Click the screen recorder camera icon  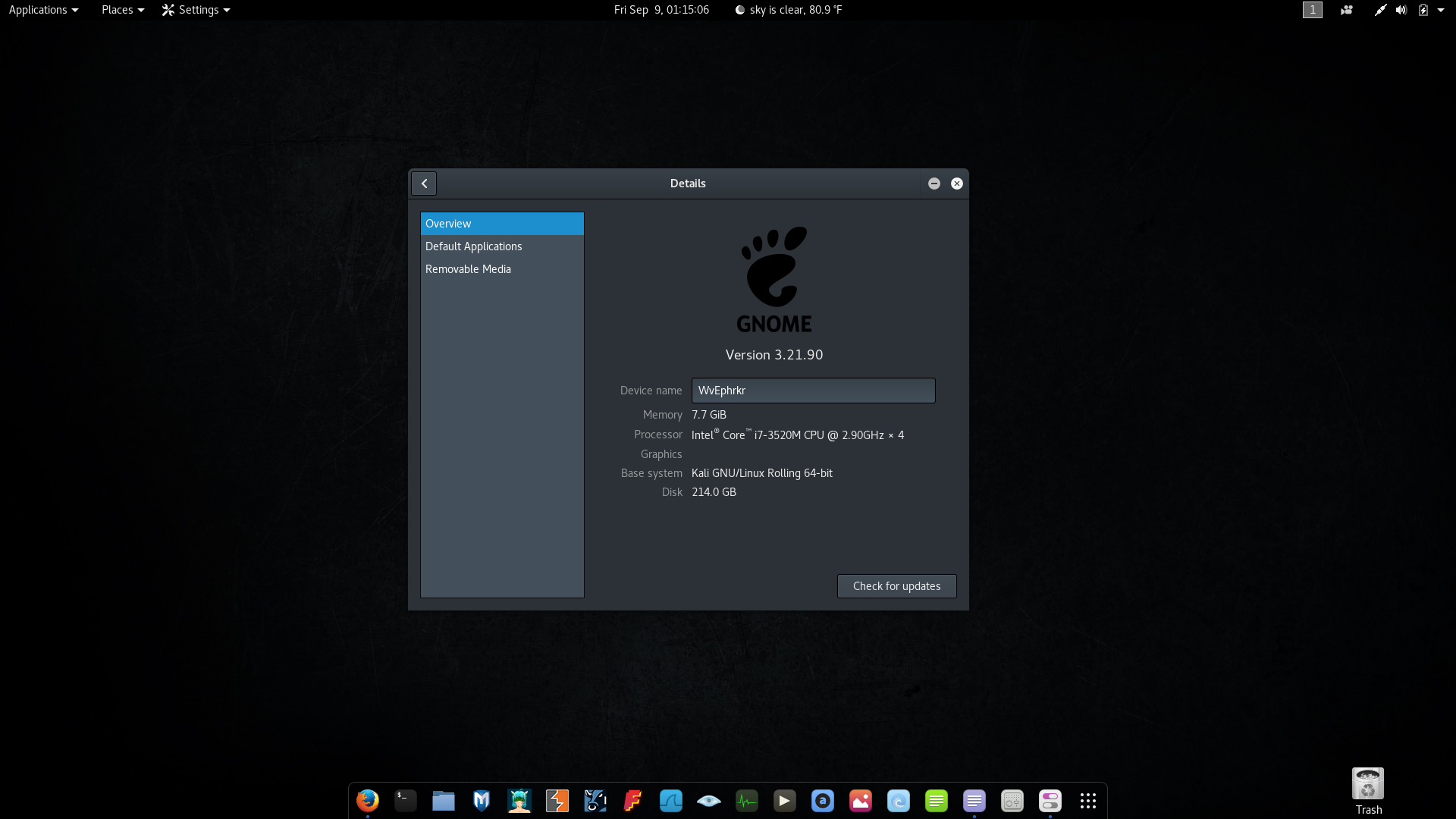click(1347, 10)
